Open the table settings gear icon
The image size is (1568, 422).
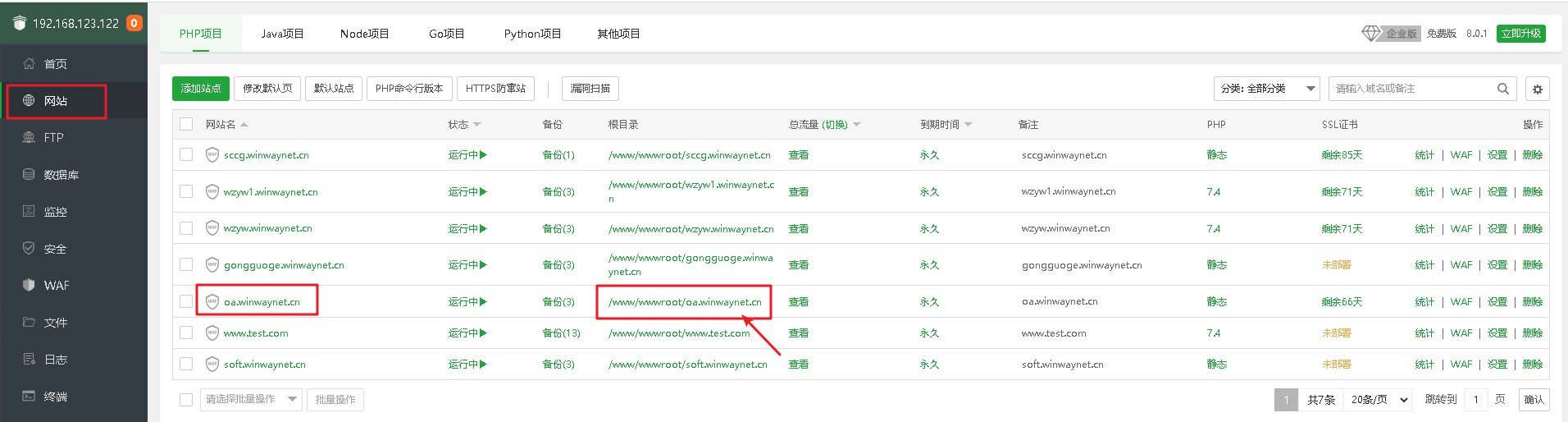(x=1538, y=89)
